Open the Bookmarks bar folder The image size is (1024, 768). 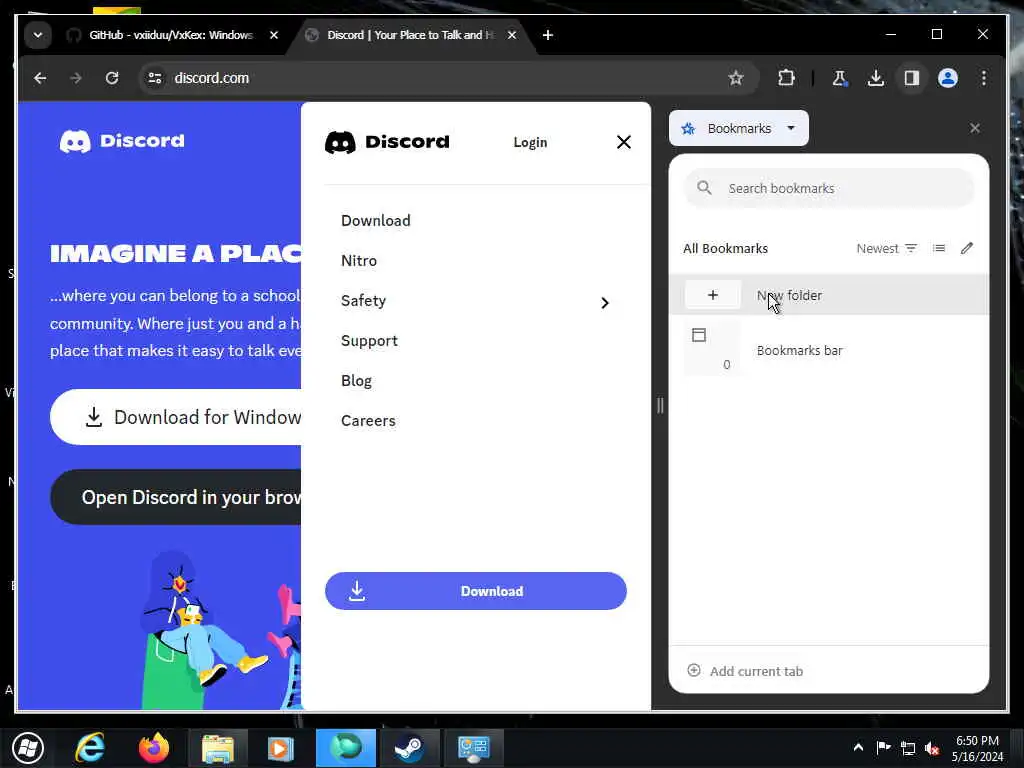829,351
